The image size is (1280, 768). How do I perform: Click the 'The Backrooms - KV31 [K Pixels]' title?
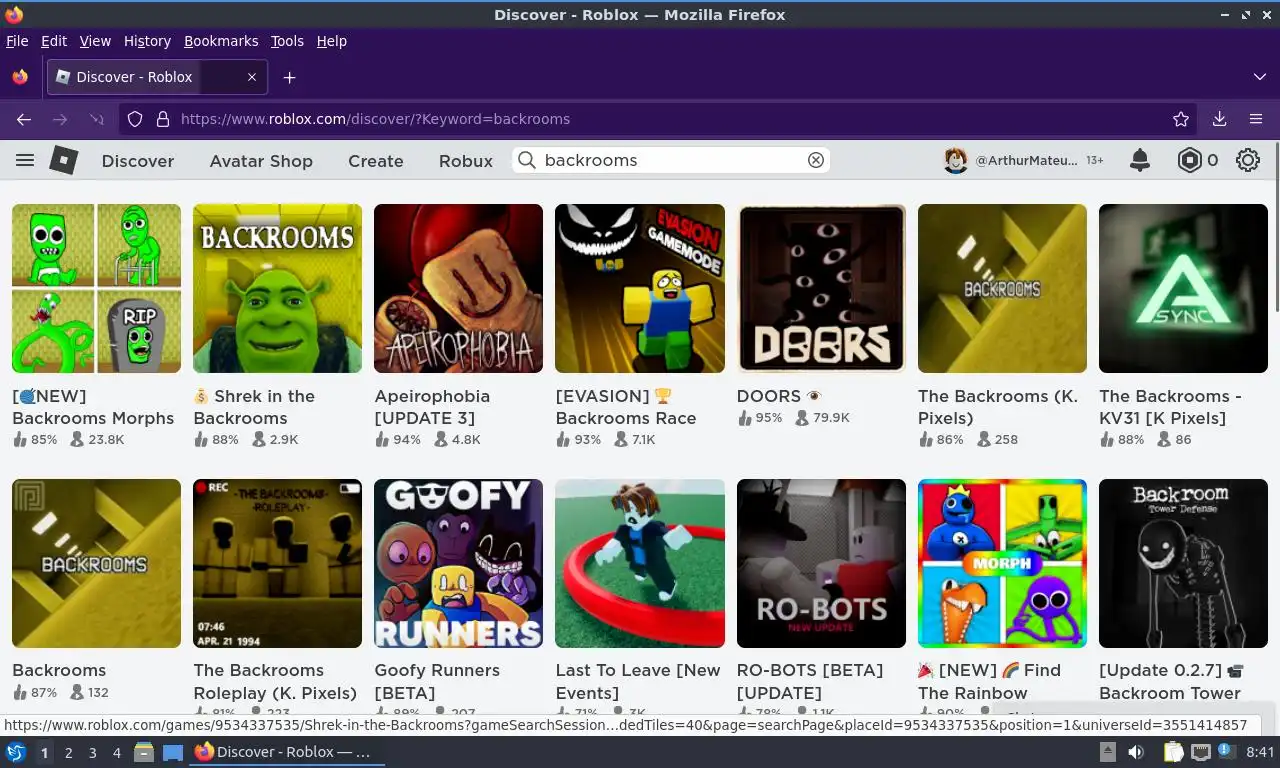[1170, 407]
